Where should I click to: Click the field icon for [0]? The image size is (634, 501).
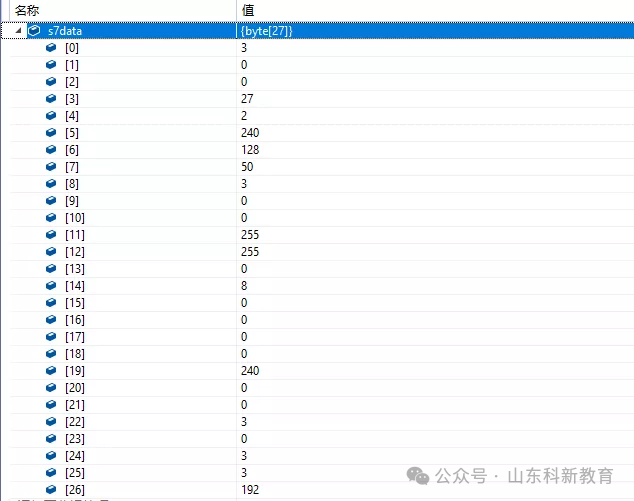51,48
